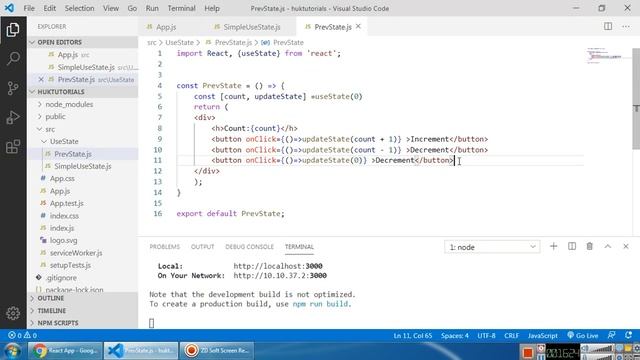Close the PrevState.js editor tab

click(358, 27)
